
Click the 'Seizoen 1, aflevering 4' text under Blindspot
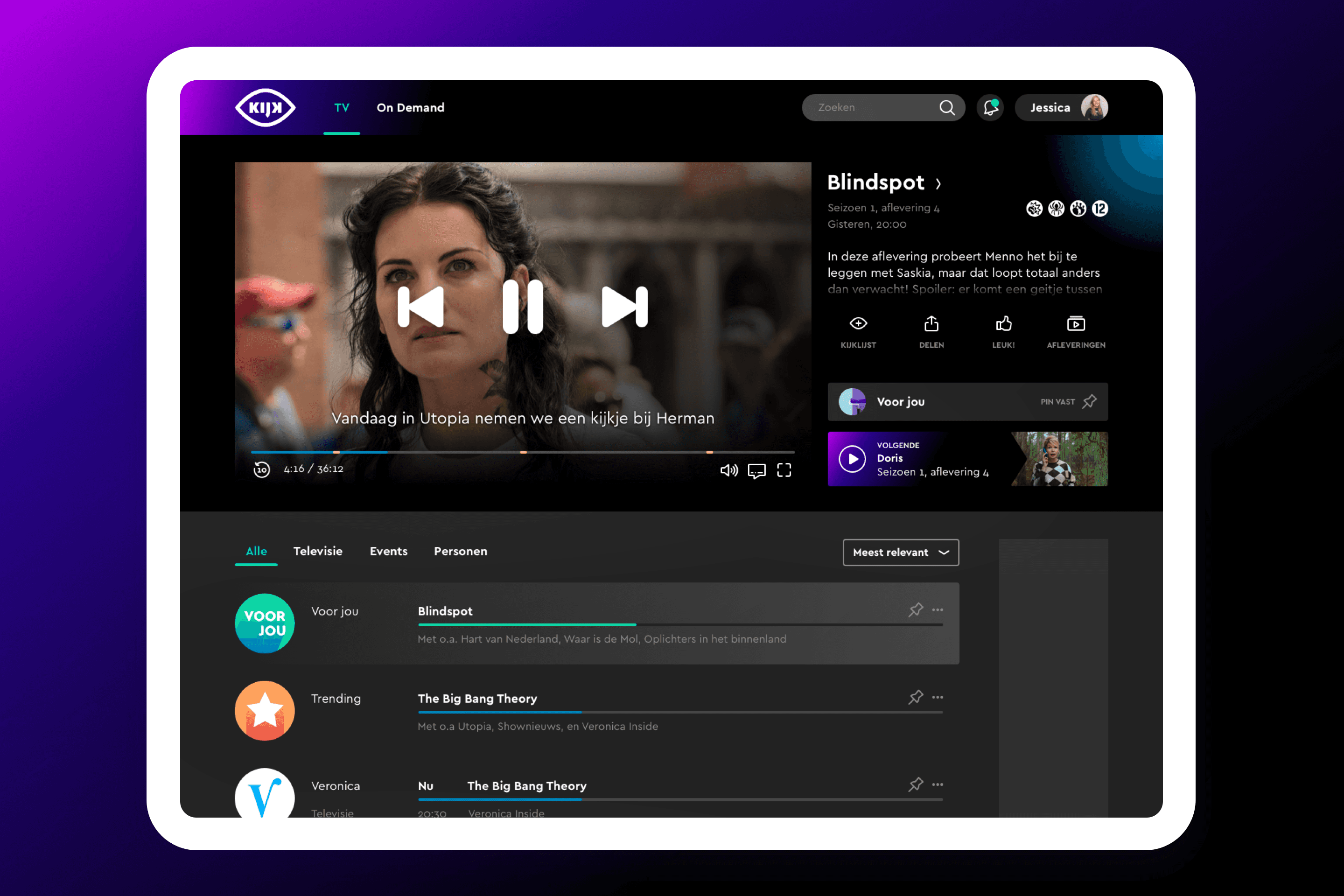(883, 208)
